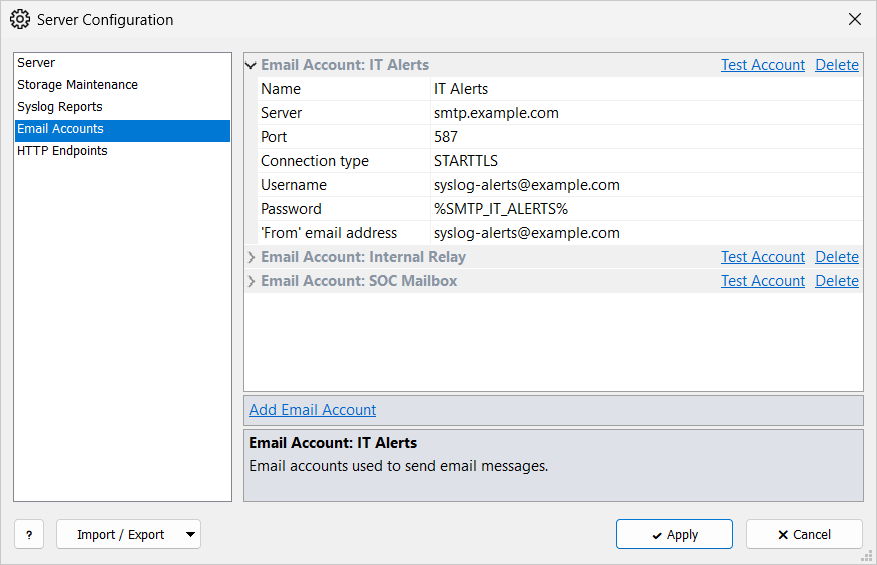Click the Connection type row label
The width and height of the screenshot is (877, 565).
point(315,161)
